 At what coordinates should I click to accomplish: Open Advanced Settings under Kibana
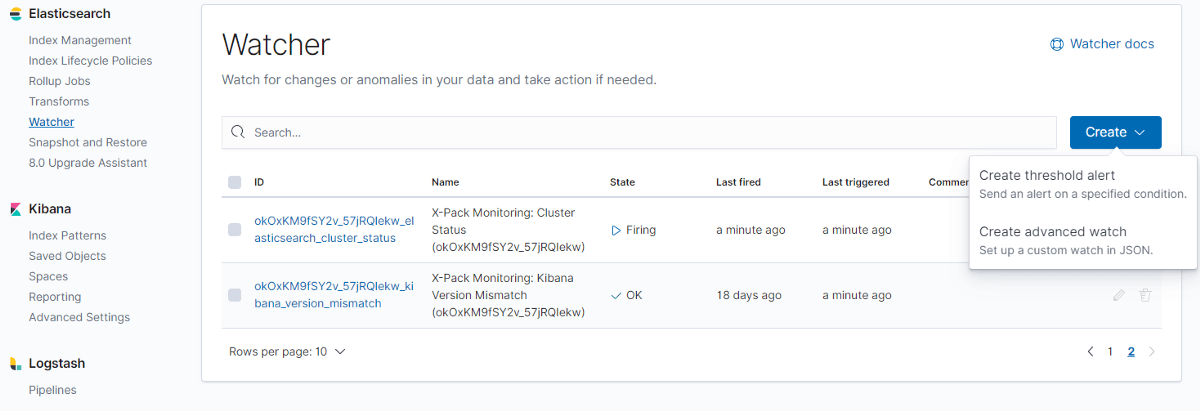(80, 318)
